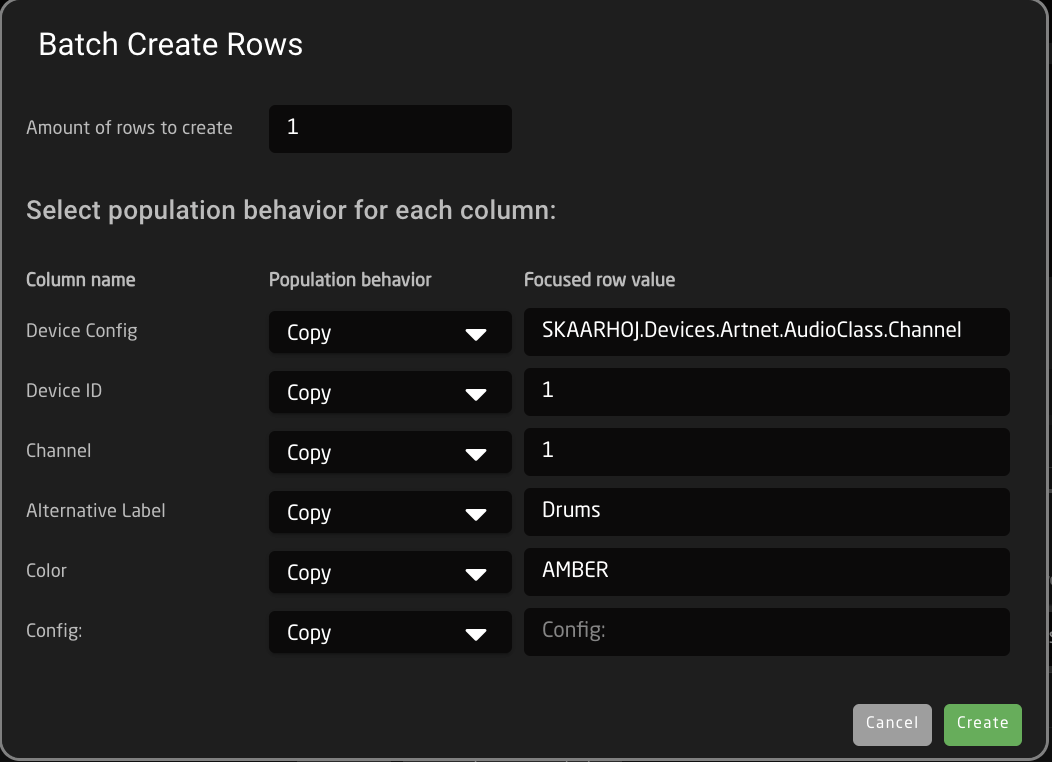Click the Alternative Label row label
This screenshot has width=1052, height=762.
[95, 510]
